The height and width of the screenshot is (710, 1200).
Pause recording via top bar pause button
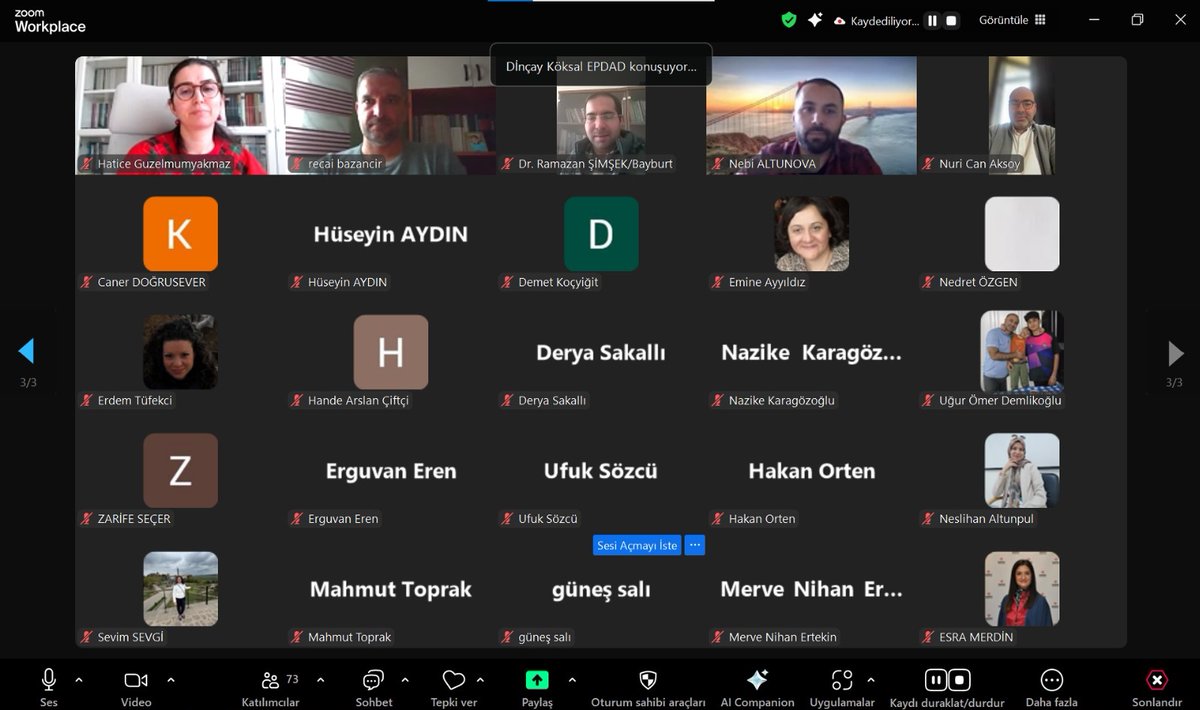[932, 20]
